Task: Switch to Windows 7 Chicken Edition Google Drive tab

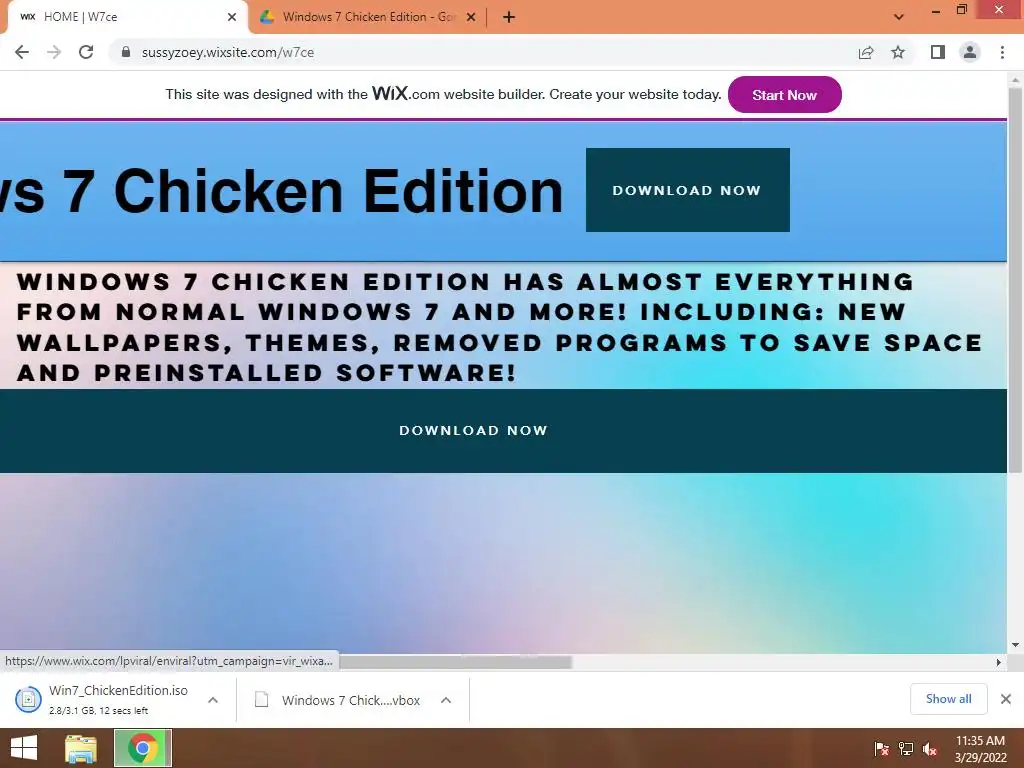Action: point(368,17)
